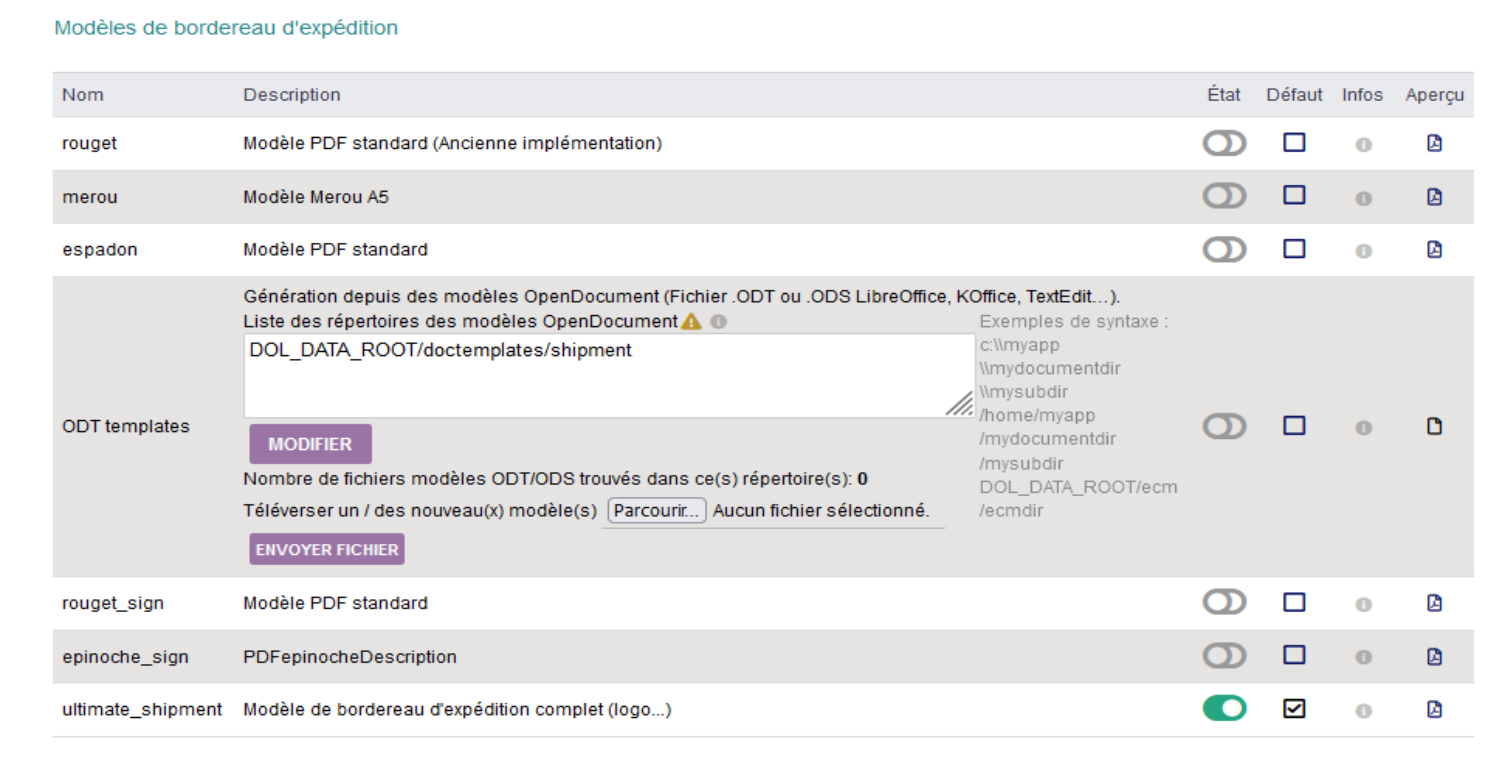Click warning triangle next to OpenDocument directories list
The image size is (1488, 772).
point(691,322)
